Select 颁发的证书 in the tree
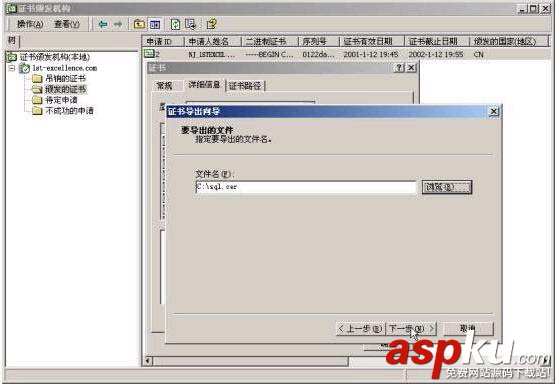Screen dimensions: 556x385 66,89
